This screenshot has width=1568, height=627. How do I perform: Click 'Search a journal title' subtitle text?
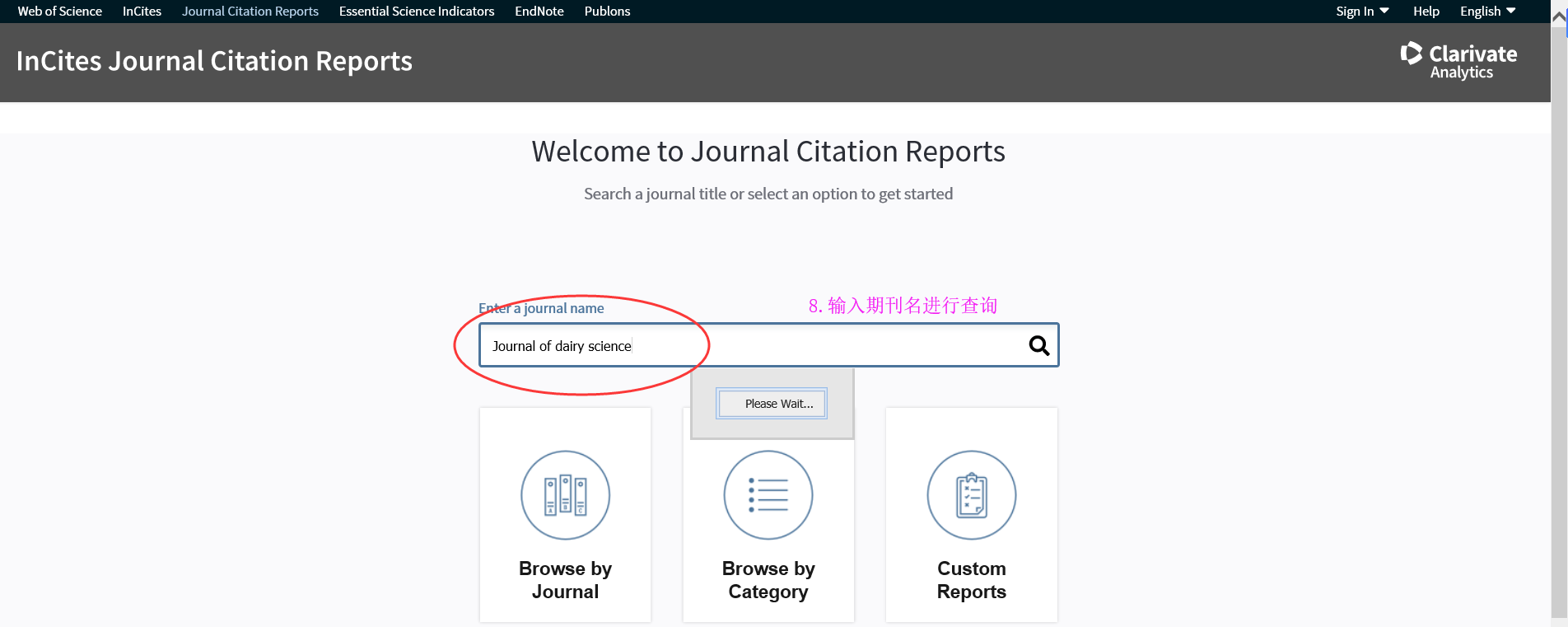pyautogui.click(x=768, y=194)
